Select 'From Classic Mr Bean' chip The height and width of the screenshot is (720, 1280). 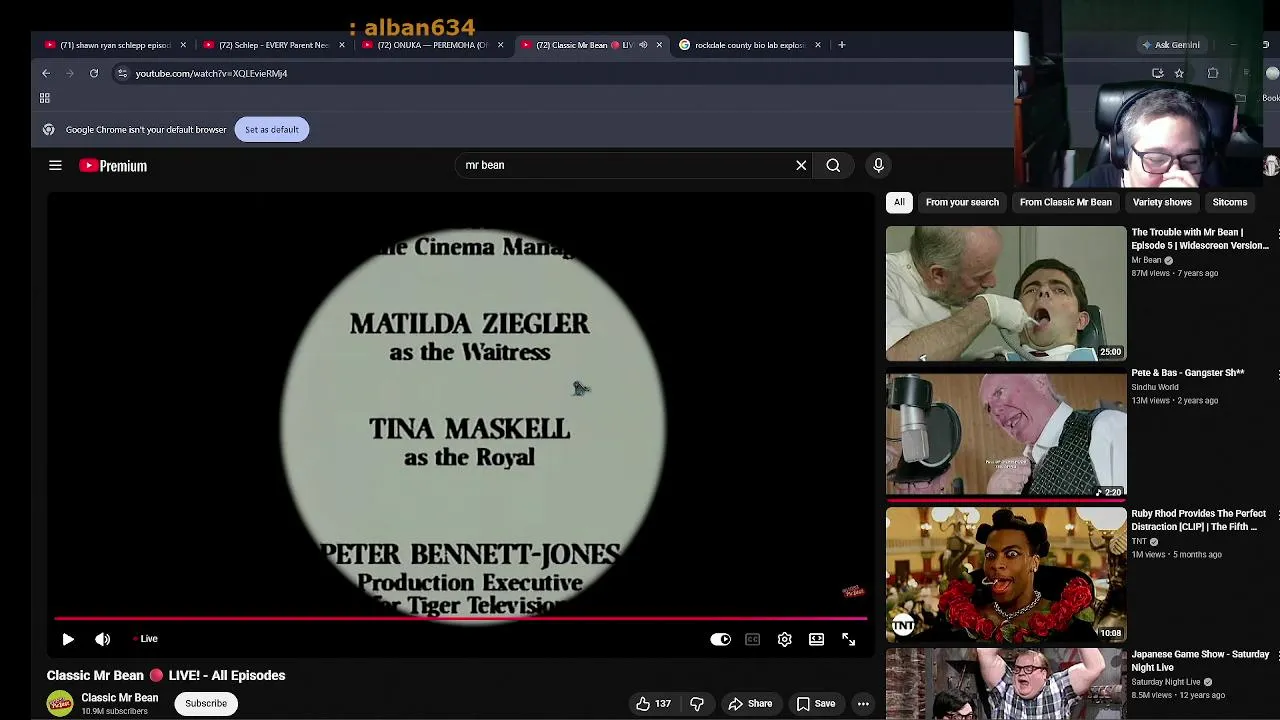[1066, 203]
